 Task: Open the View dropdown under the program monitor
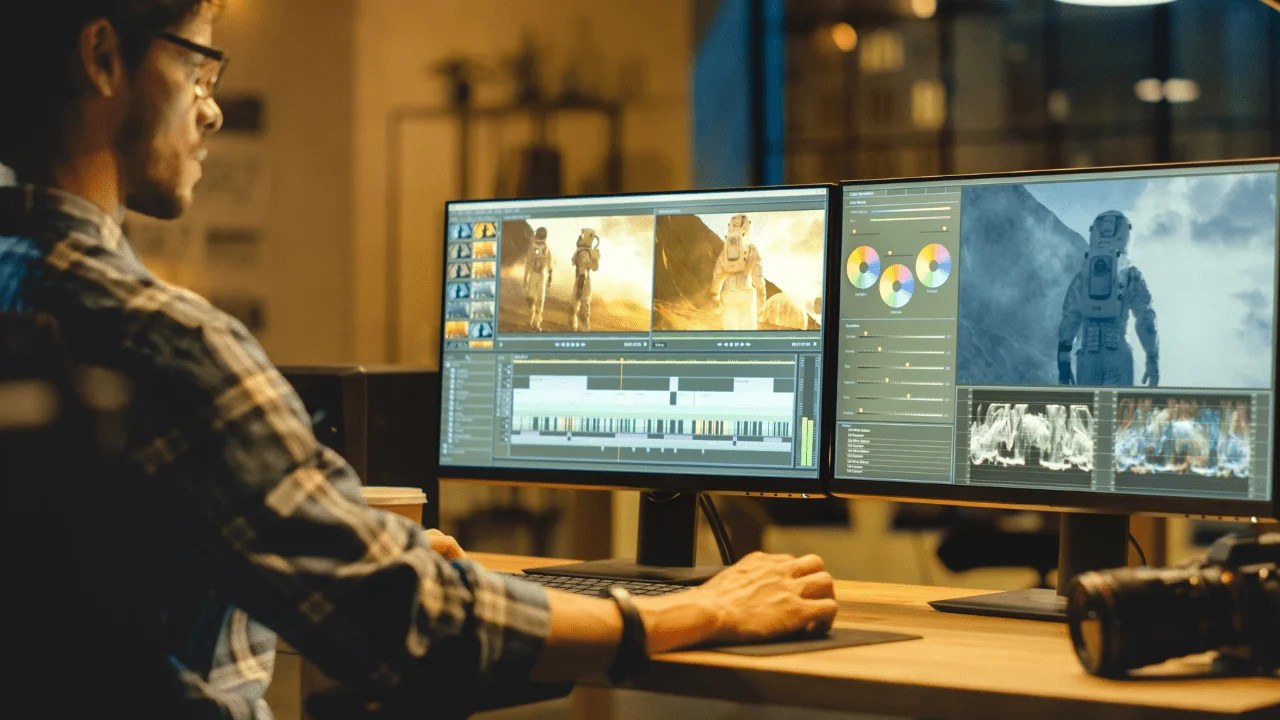660,345
